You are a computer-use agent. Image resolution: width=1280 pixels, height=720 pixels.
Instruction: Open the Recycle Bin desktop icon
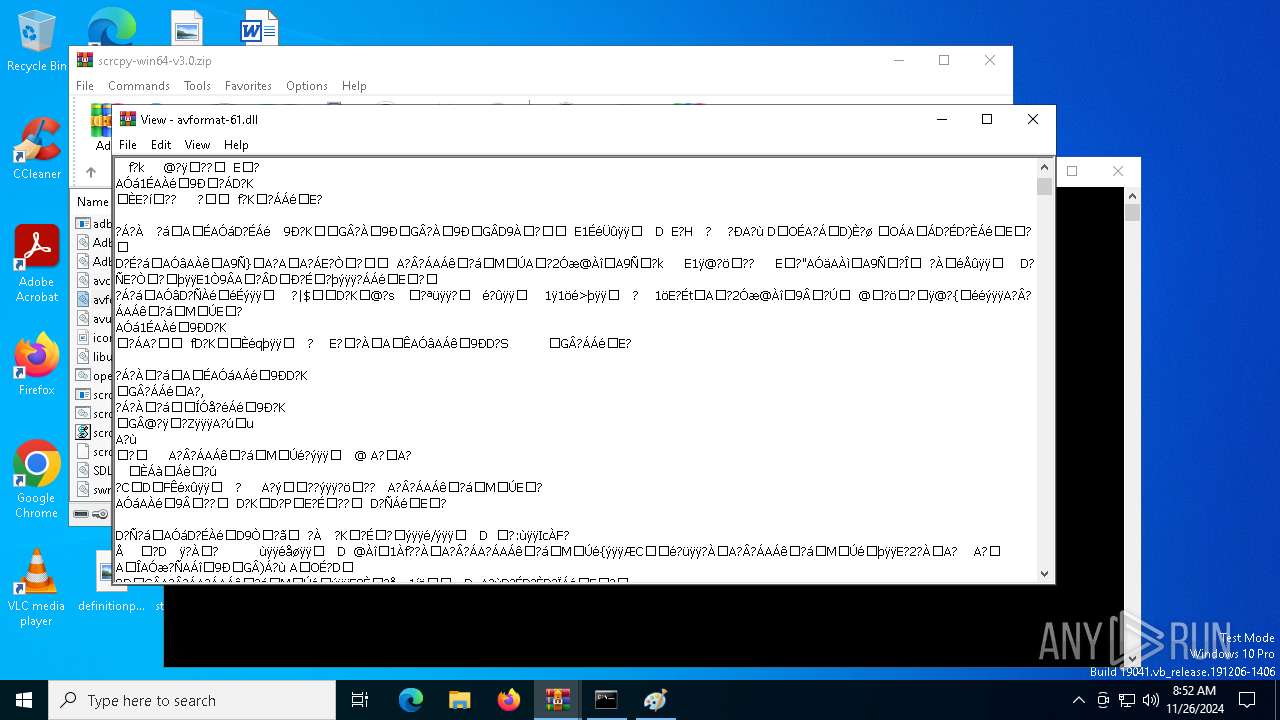tap(37, 42)
